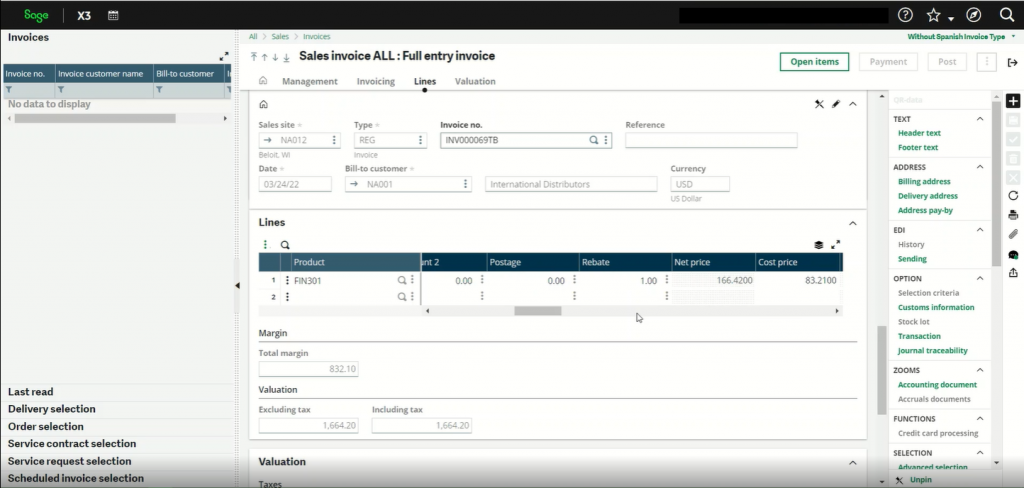Switch to the Valuation tab
The image size is (1024, 488).
point(475,82)
